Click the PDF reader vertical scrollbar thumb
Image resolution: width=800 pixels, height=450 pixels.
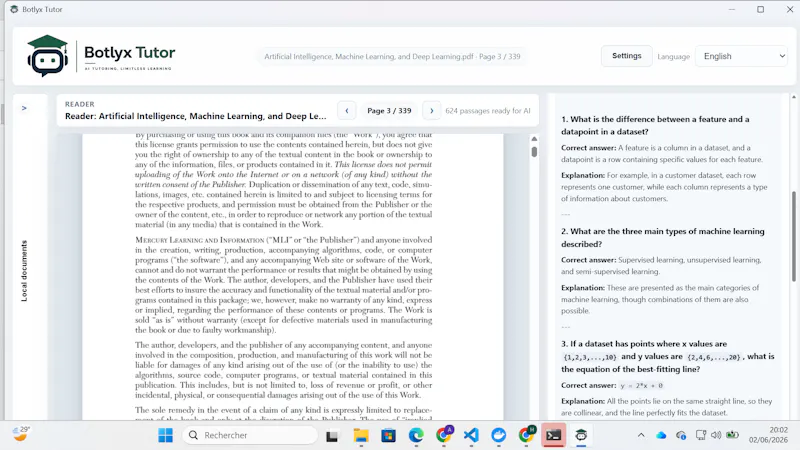[x=534, y=152]
